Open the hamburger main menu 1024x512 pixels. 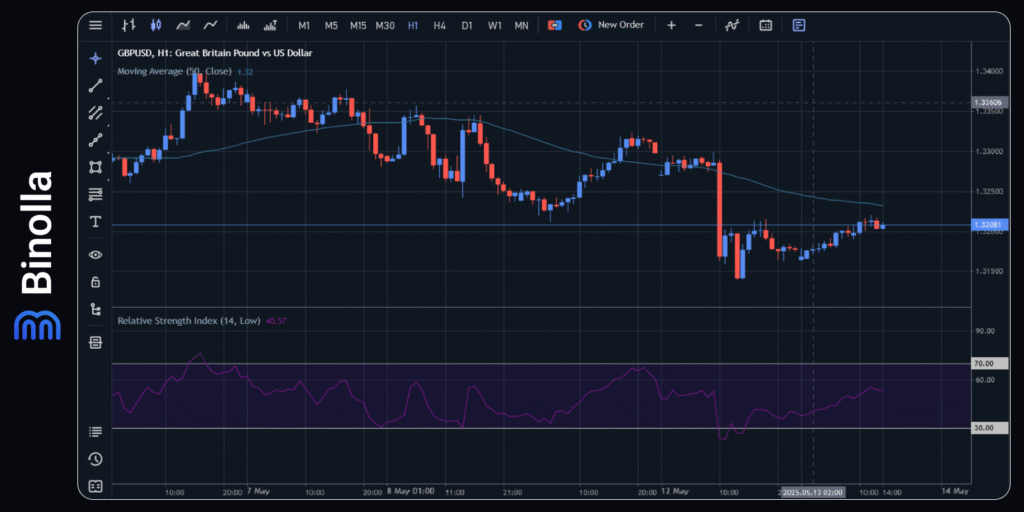[x=95, y=25]
